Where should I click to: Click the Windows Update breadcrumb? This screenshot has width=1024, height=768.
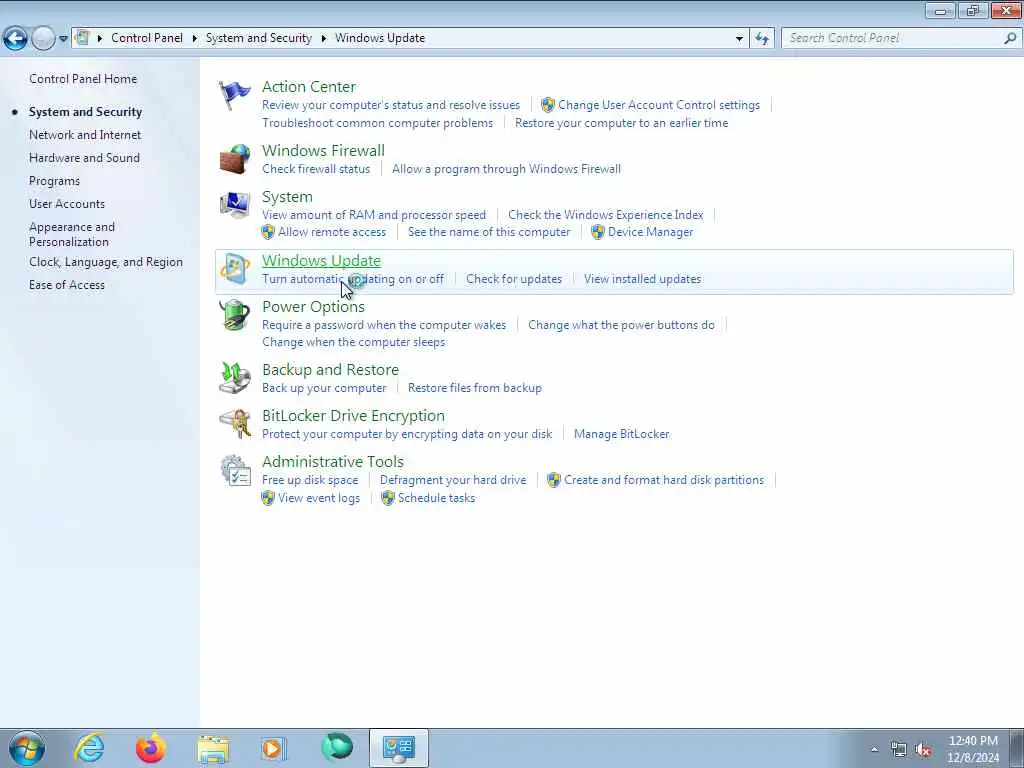pos(380,38)
